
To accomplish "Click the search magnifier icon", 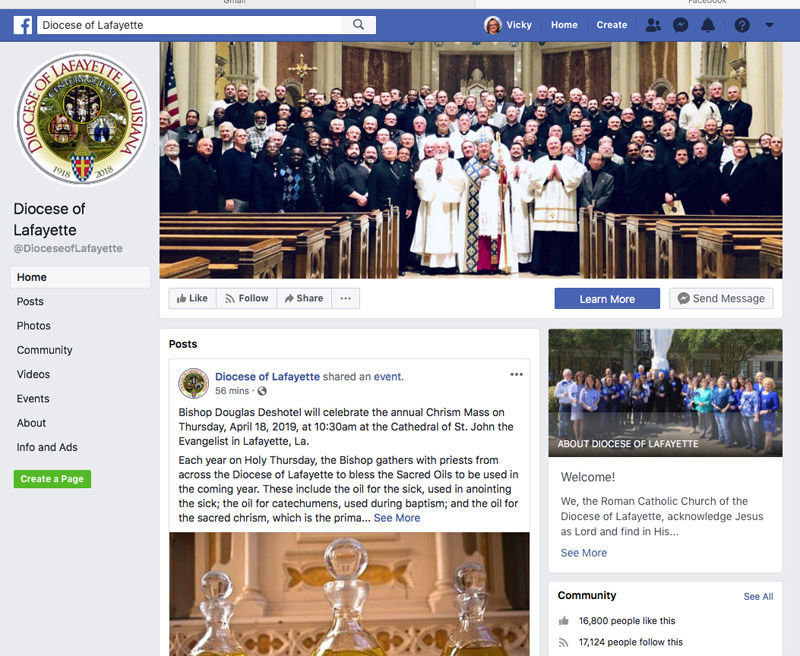I will coord(359,24).
